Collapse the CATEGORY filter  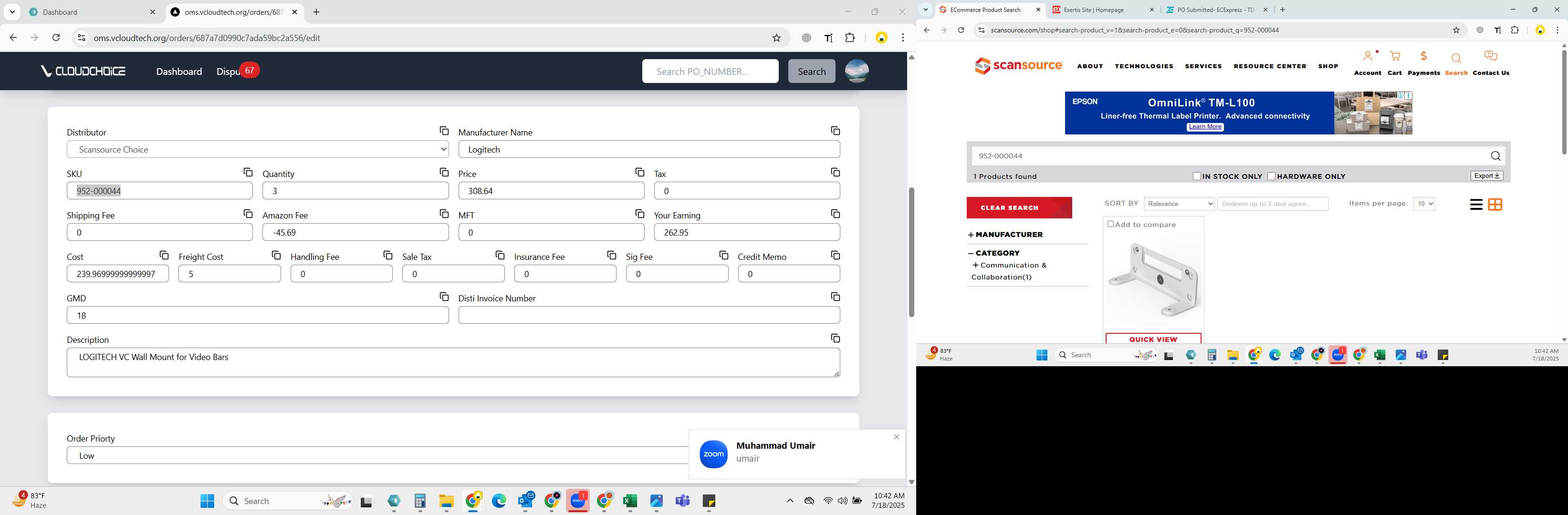[994, 253]
